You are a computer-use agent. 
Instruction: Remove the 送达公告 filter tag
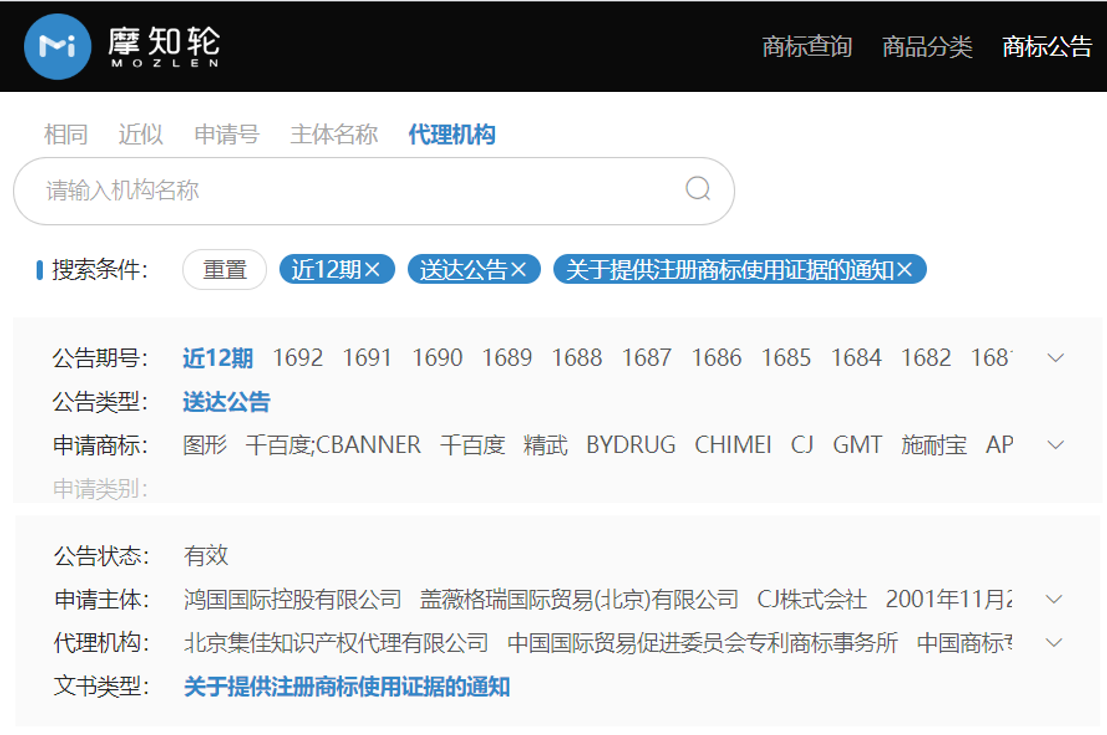click(519, 269)
